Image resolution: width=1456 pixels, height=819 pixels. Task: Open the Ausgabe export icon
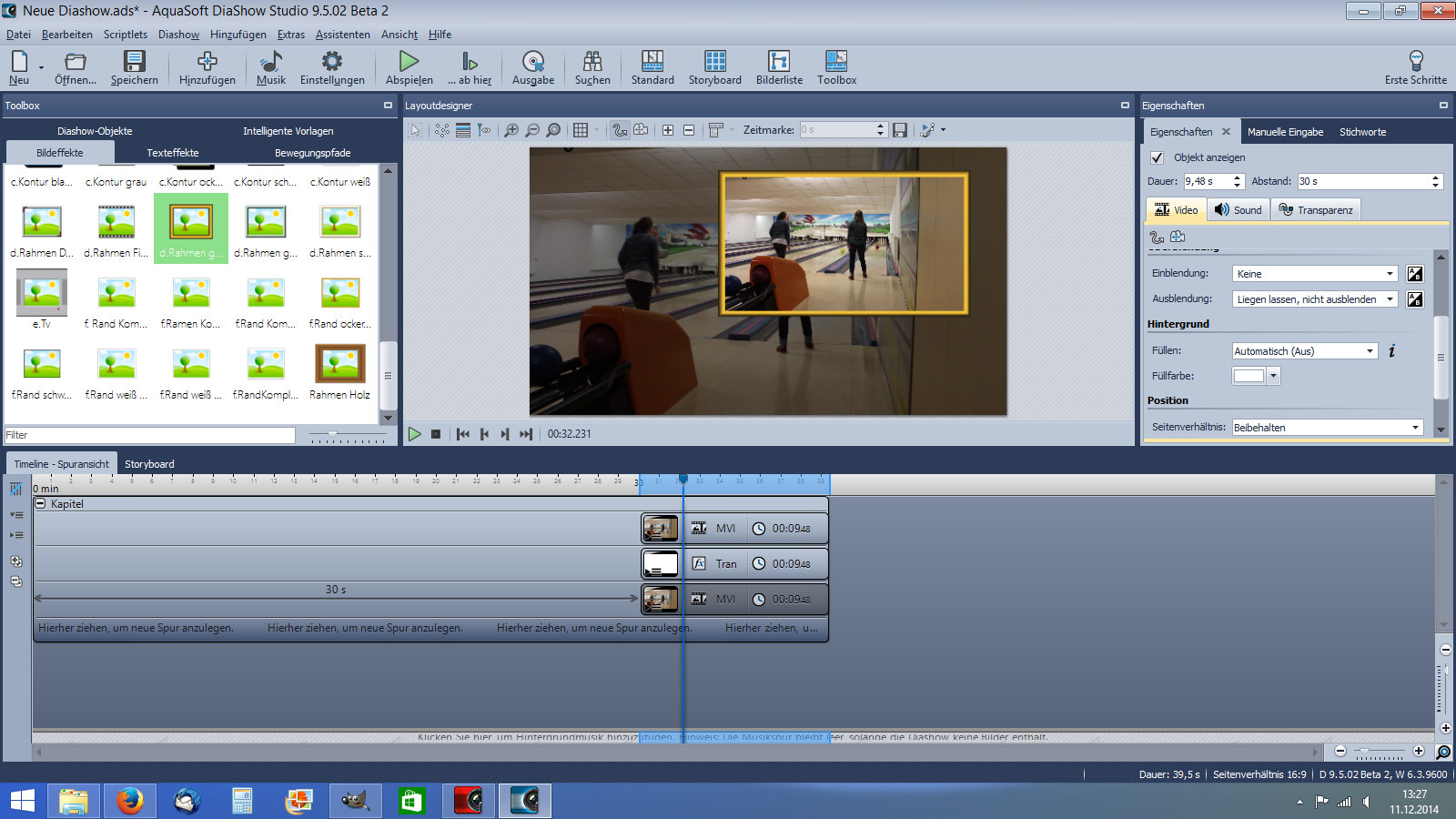click(533, 62)
